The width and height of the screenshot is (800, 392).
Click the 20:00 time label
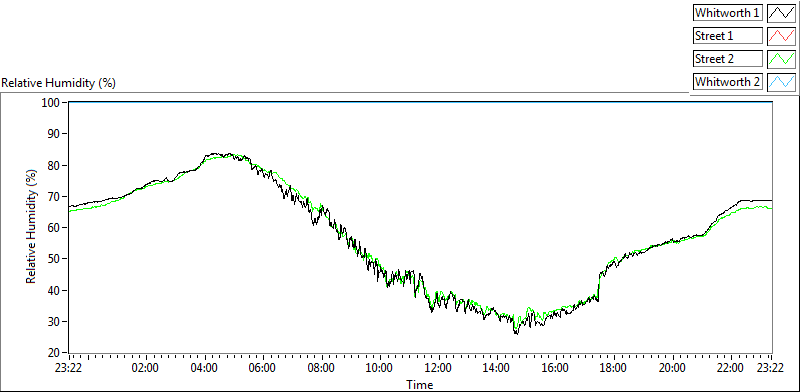coord(672,368)
